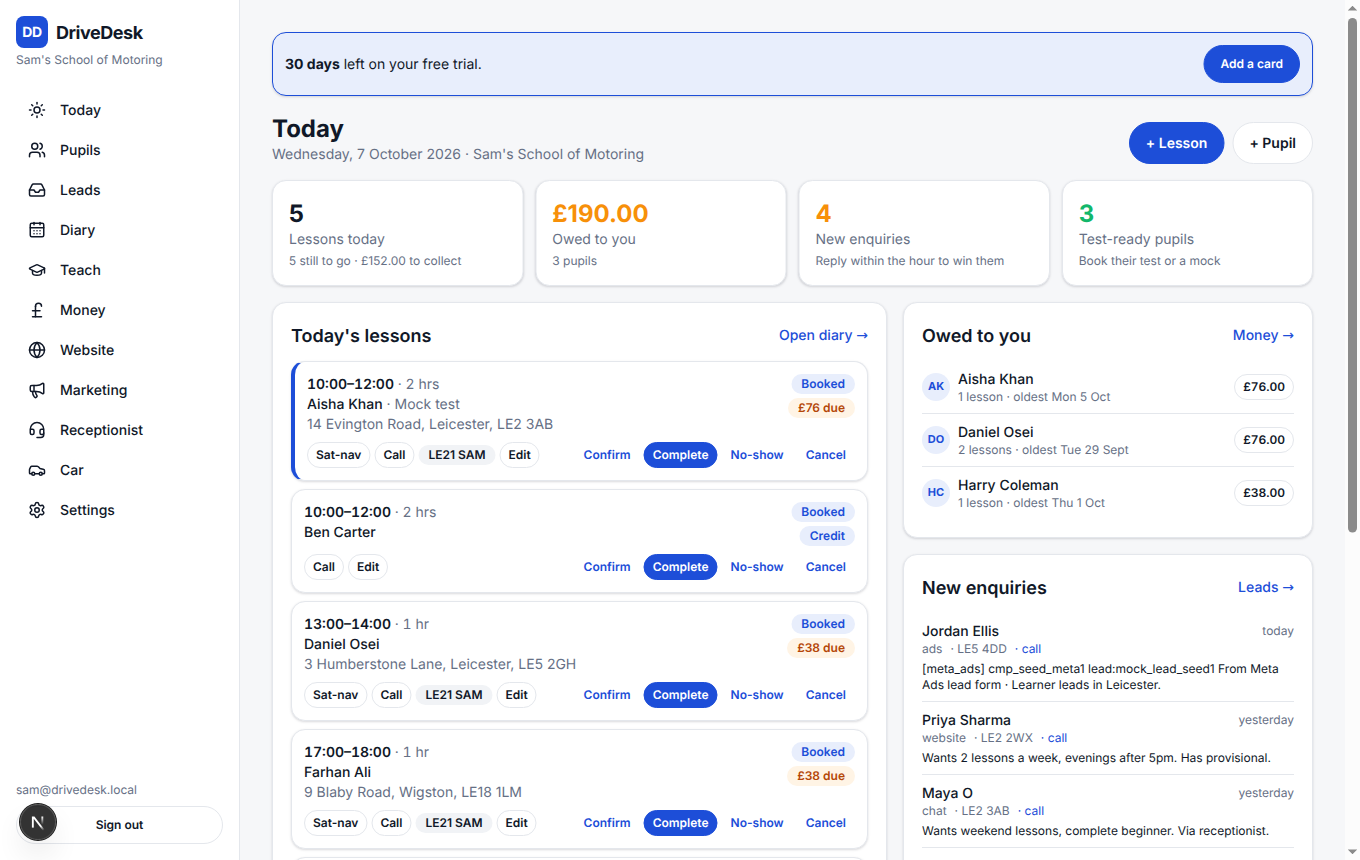Mark Farhan Ali's lesson Complete
Image resolution: width=1360 pixels, height=860 pixels.
tap(680, 823)
